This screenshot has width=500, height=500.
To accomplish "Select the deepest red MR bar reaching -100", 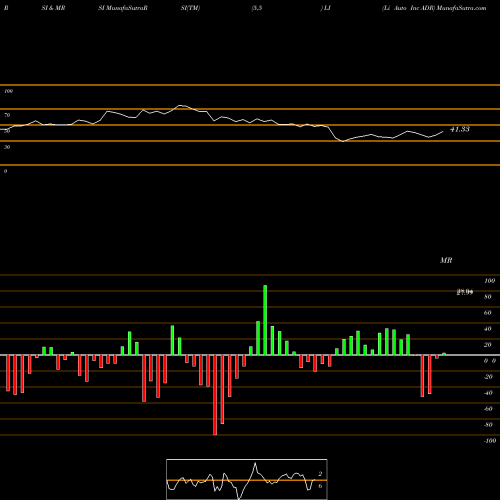I will (215, 395).
